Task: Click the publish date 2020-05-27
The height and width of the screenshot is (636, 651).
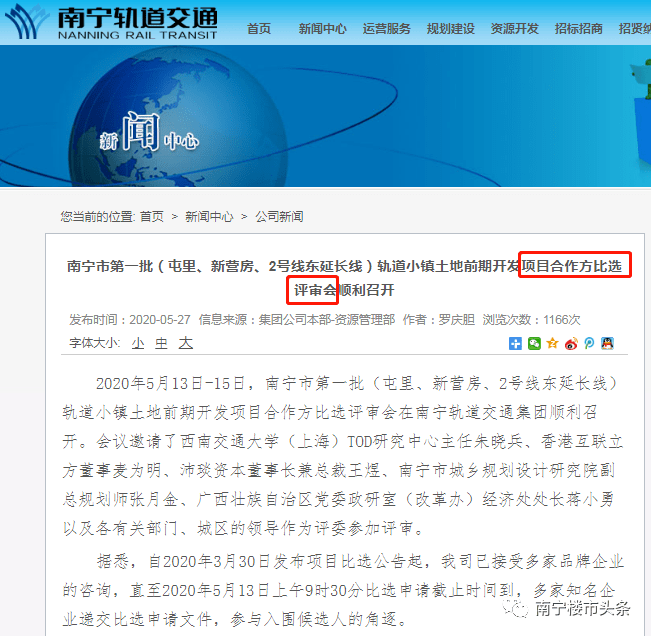Action: coord(160,320)
